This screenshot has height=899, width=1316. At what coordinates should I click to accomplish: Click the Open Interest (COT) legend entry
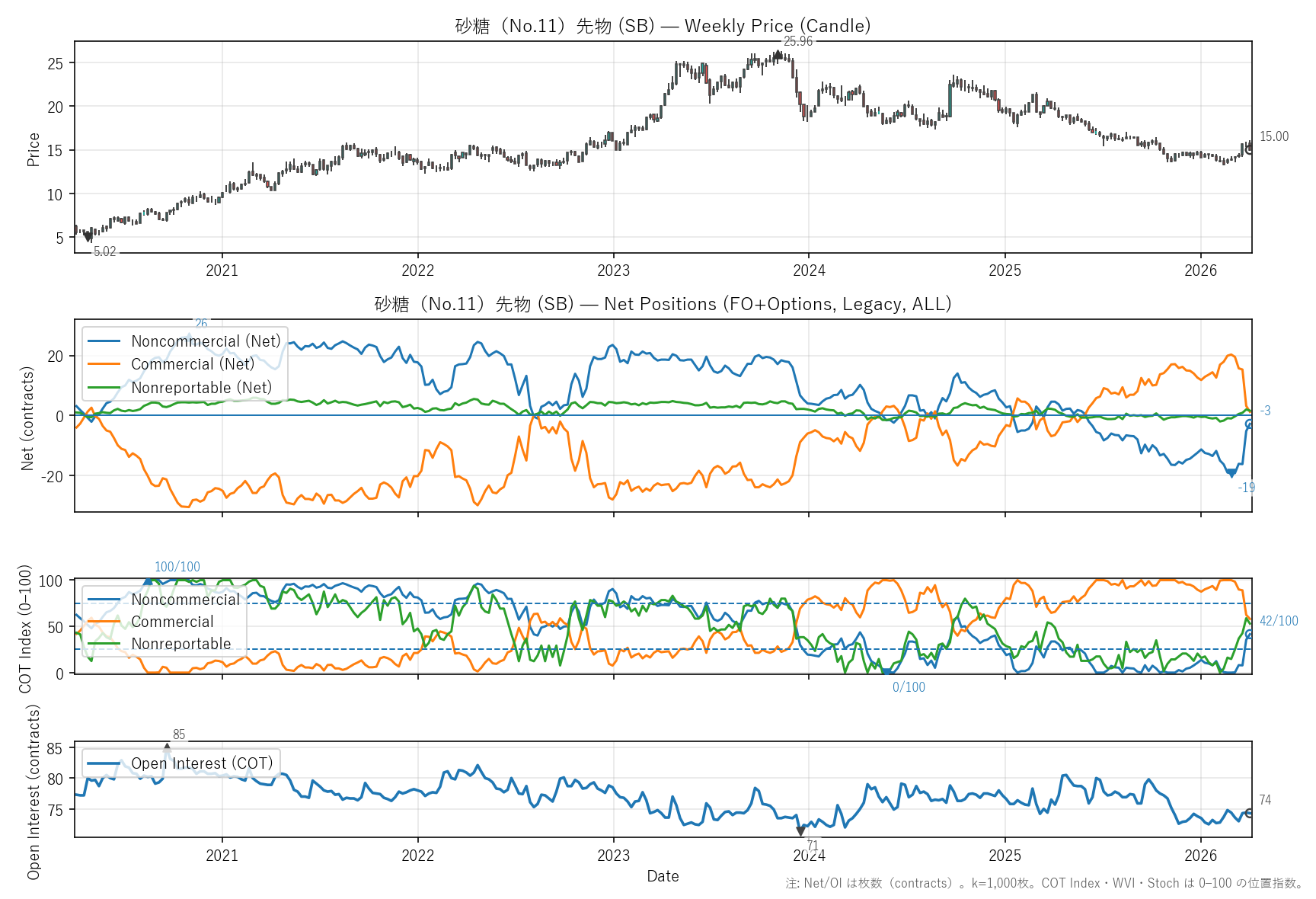[201, 763]
